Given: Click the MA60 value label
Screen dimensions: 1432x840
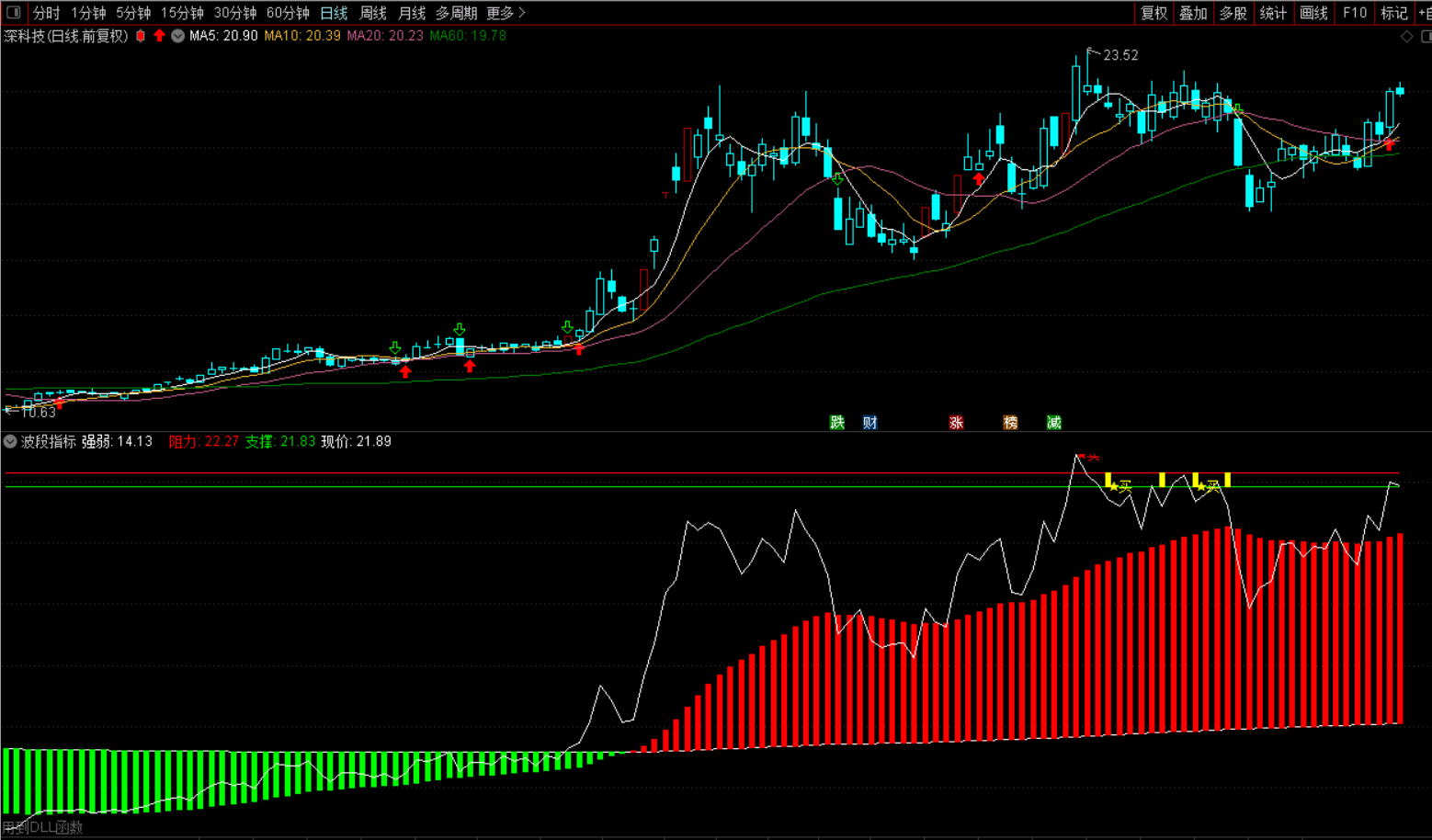Looking at the screenshot, I should click(468, 36).
